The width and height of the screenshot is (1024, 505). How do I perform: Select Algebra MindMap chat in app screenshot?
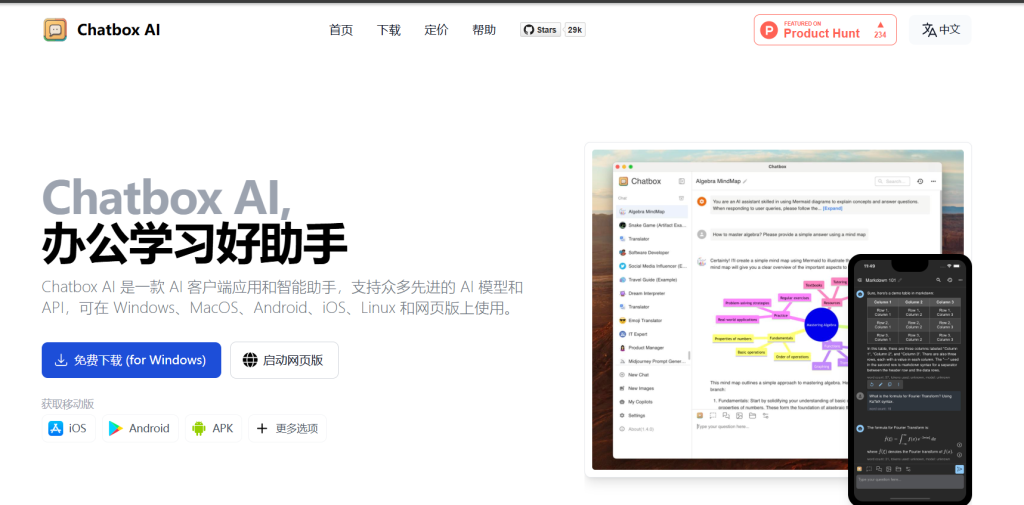652,212
